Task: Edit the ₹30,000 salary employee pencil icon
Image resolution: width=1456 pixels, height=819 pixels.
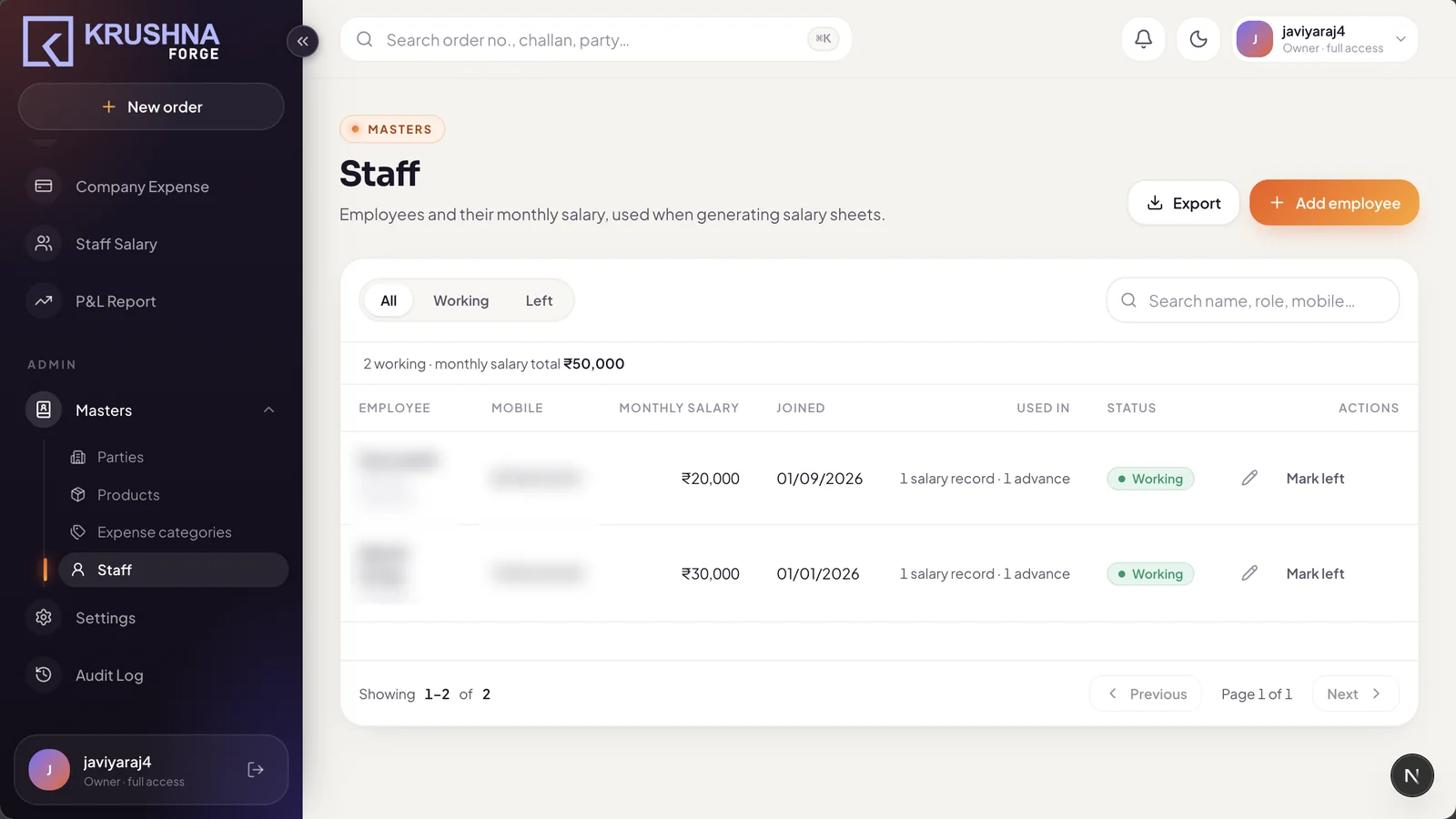Action: pos(1249,573)
